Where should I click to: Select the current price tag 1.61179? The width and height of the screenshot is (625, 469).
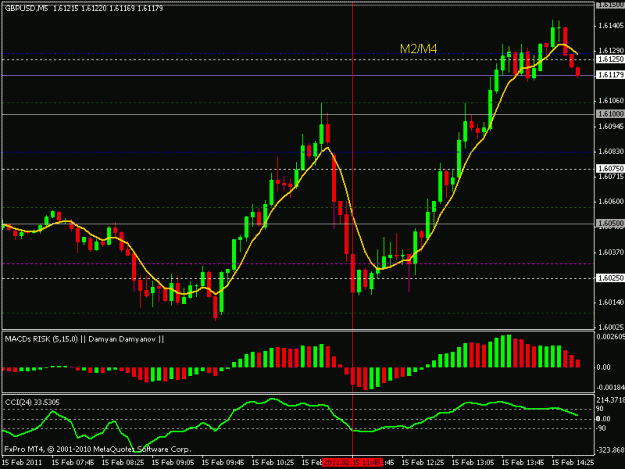[x=610, y=75]
